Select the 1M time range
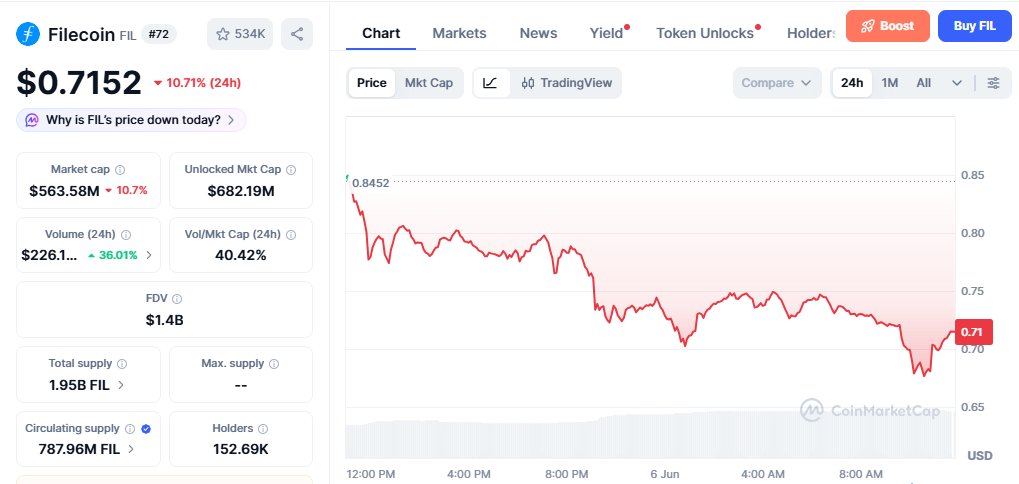Screen dimensions: 1019x484 click(x=890, y=83)
